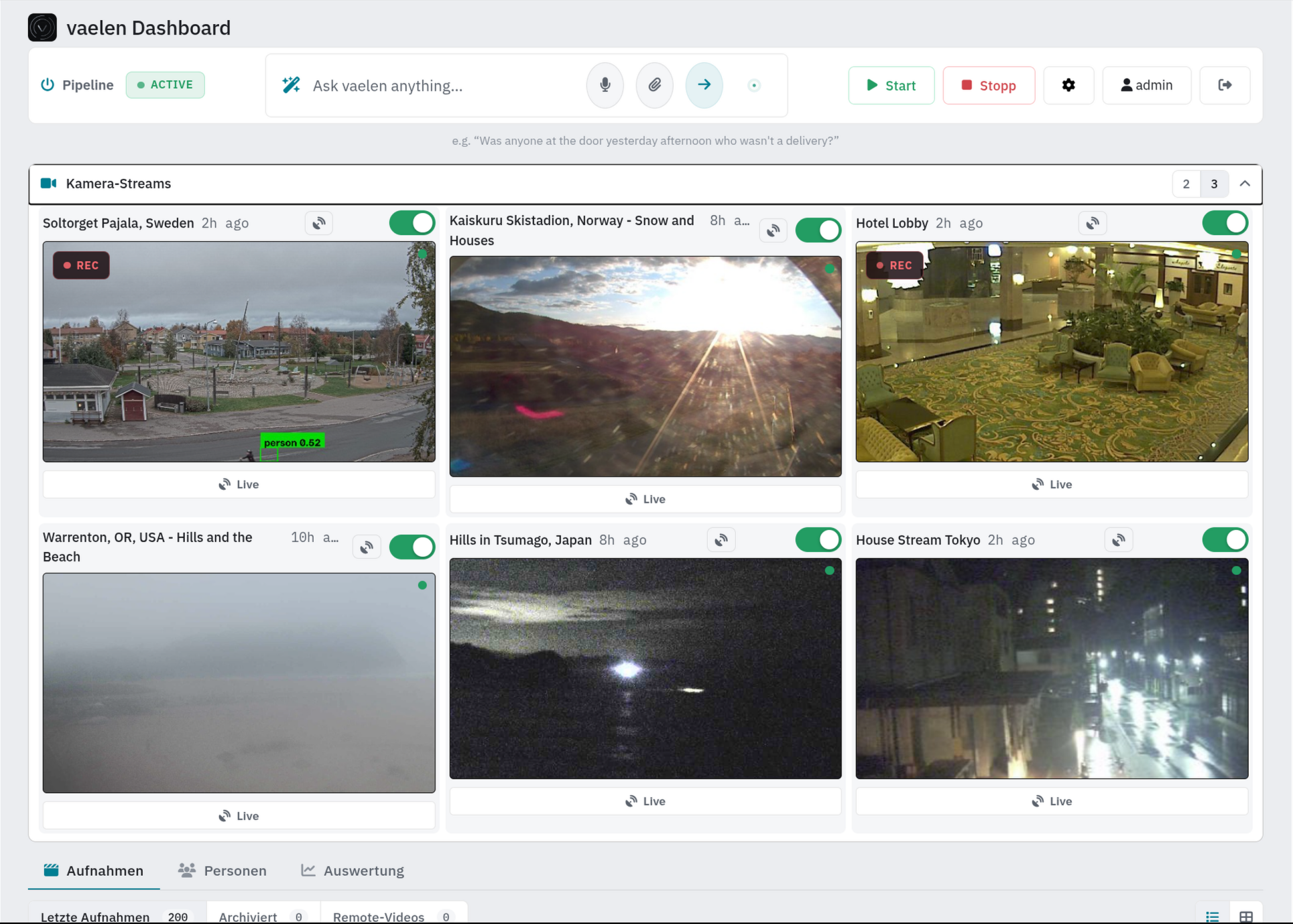Switch to the Auswertung tab
Image resolution: width=1293 pixels, height=924 pixels.
(353, 870)
